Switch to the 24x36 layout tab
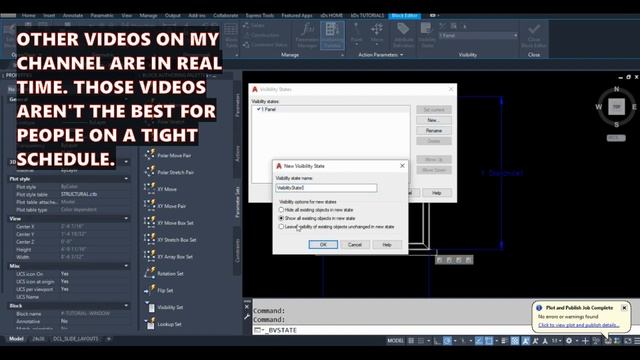The width and height of the screenshot is (640, 360). 38,339
